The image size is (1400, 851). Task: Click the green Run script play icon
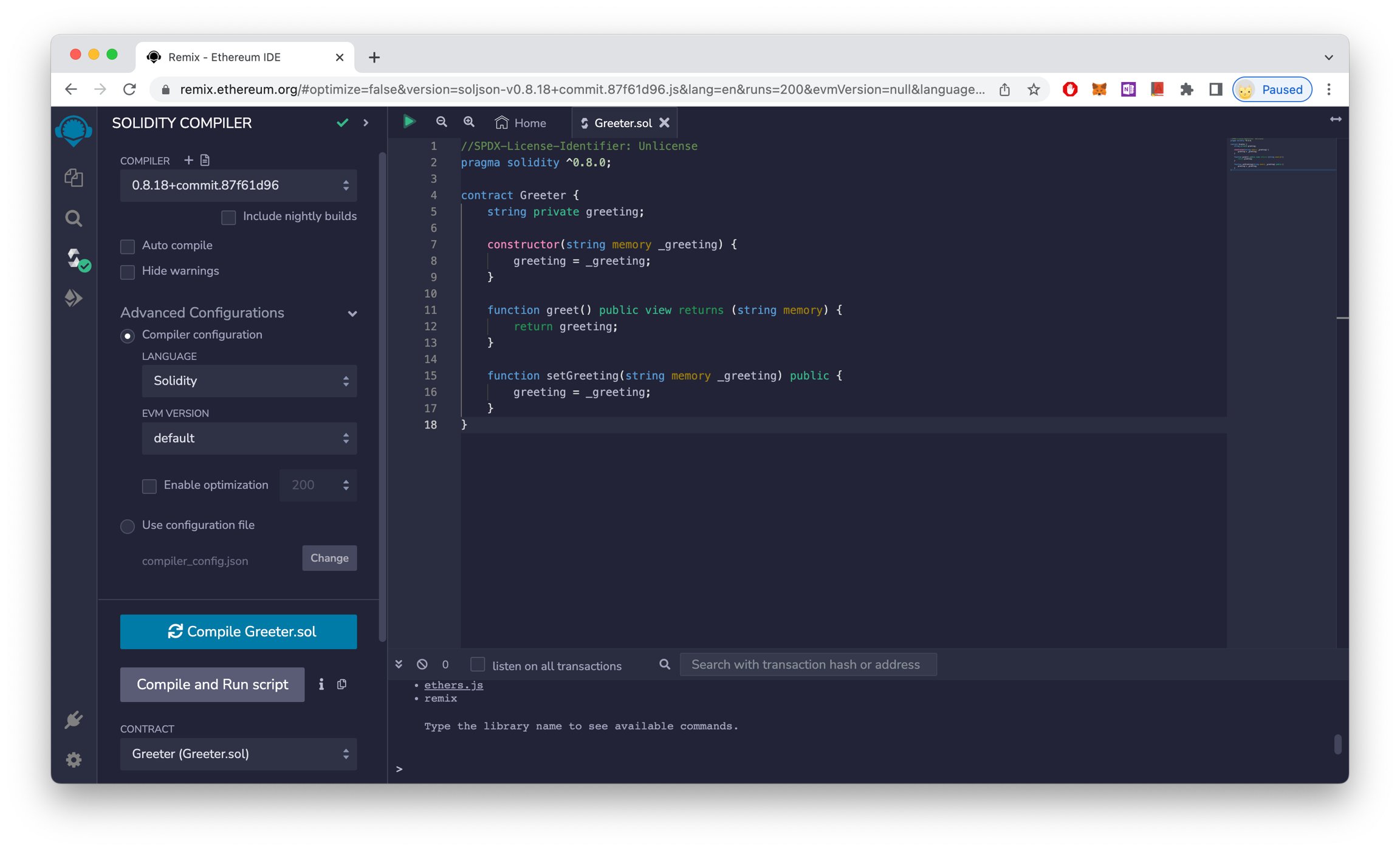click(x=409, y=122)
